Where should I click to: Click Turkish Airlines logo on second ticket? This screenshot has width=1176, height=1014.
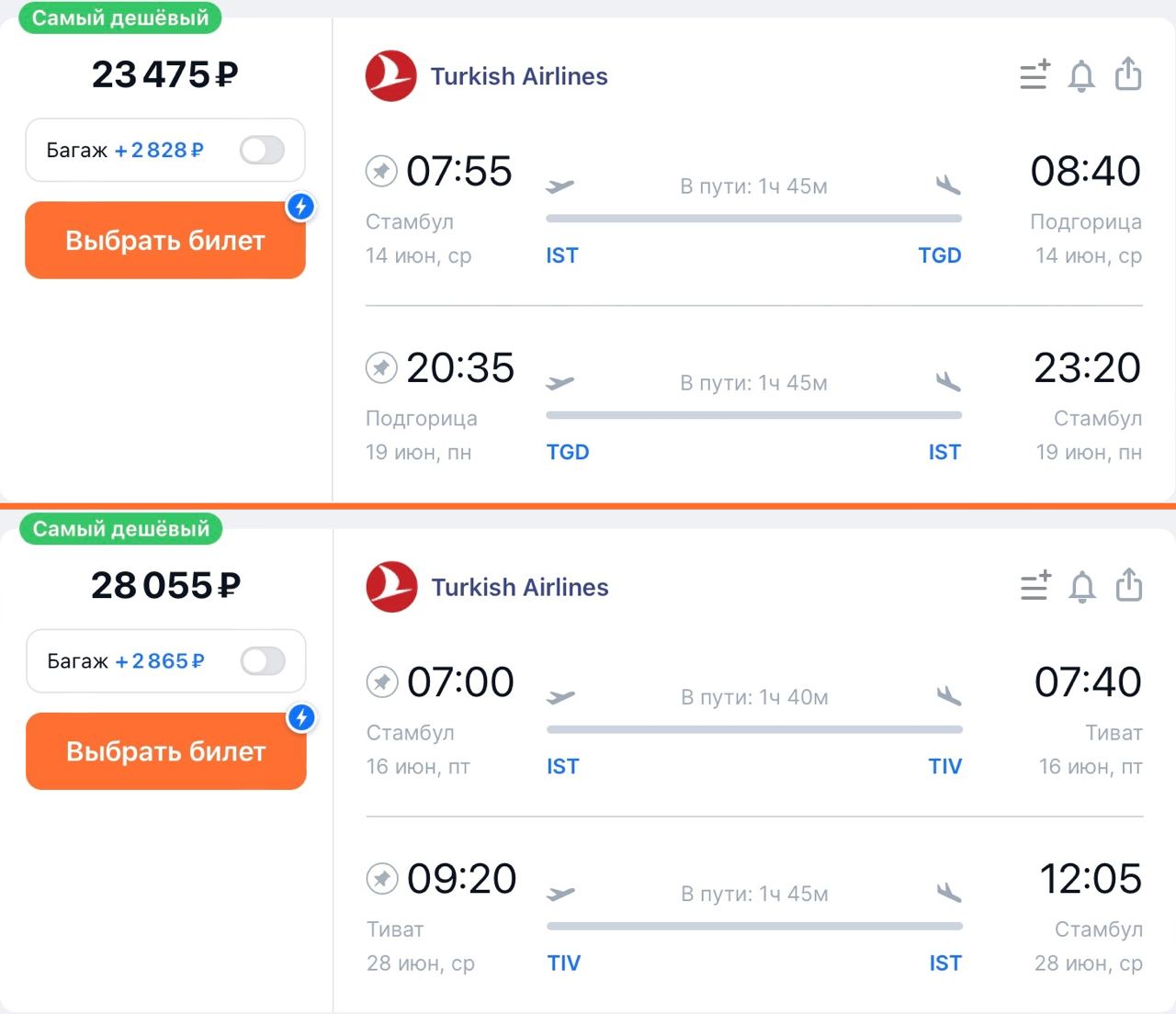click(x=392, y=587)
